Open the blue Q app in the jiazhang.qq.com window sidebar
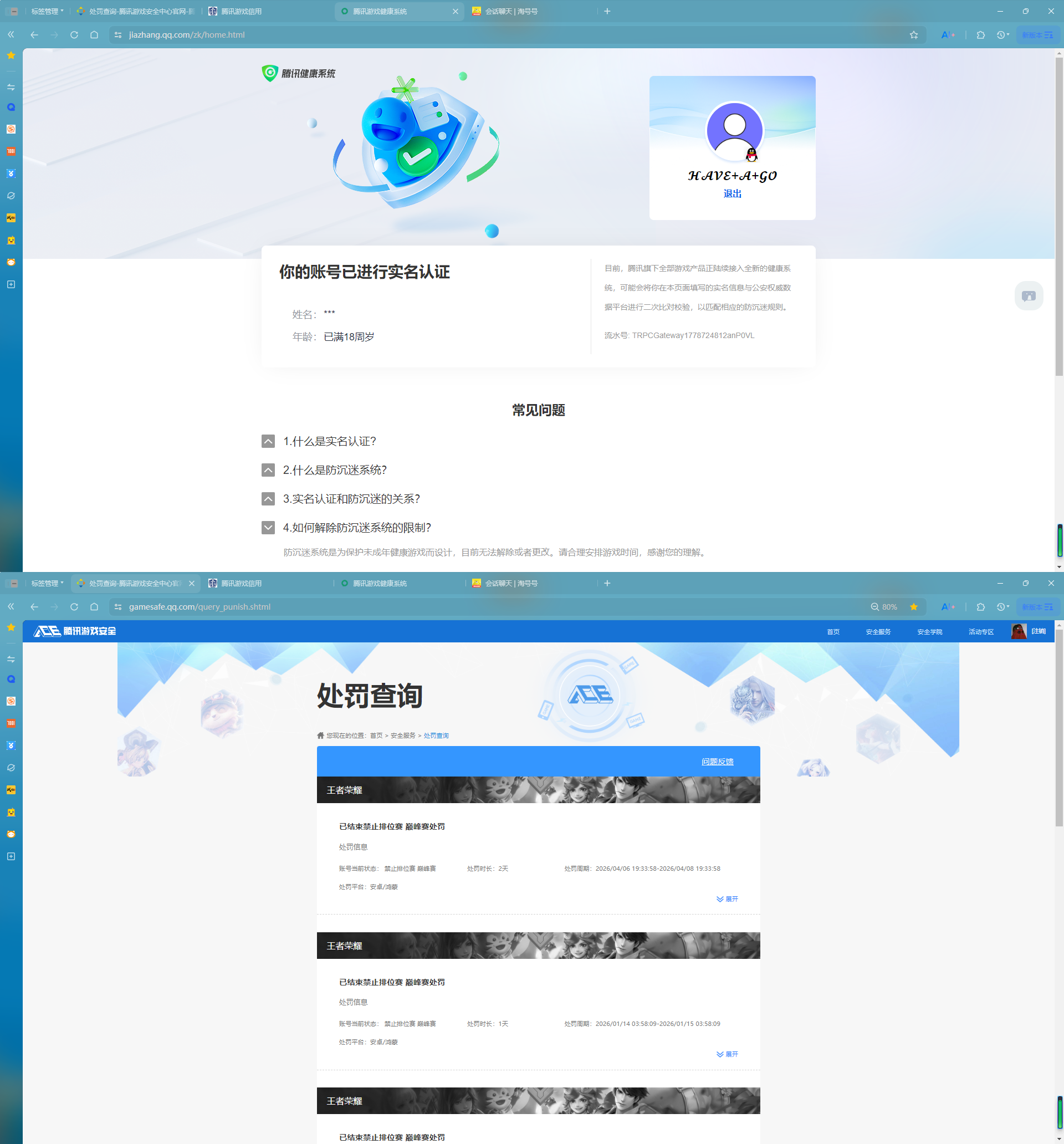1064x1144 pixels. click(11, 107)
